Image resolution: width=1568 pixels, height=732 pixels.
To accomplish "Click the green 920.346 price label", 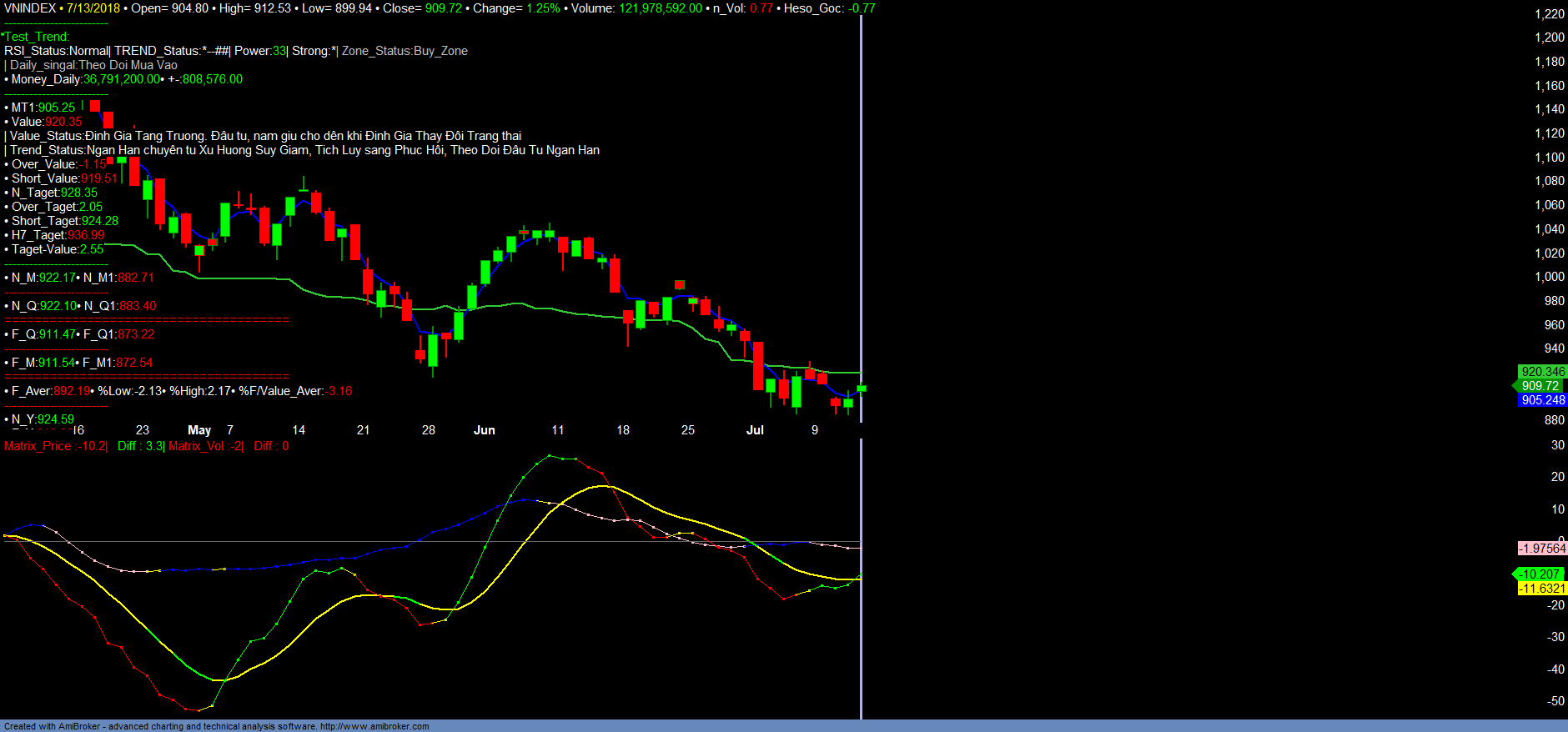I will click(1542, 372).
